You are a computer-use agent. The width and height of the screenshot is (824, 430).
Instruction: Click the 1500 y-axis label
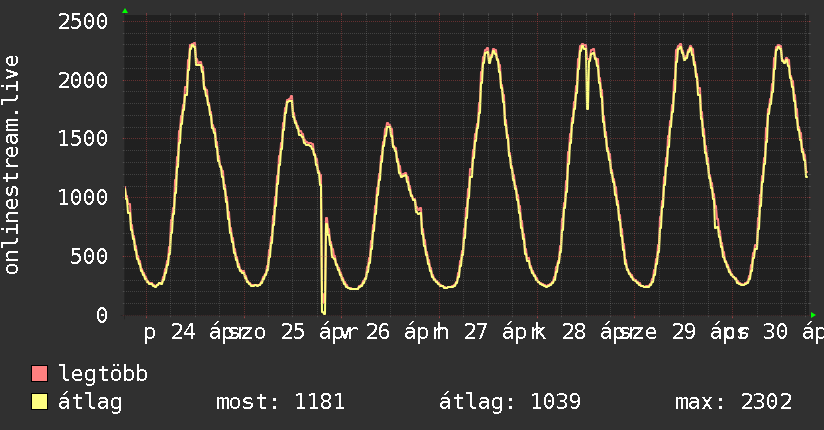point(83,138)
